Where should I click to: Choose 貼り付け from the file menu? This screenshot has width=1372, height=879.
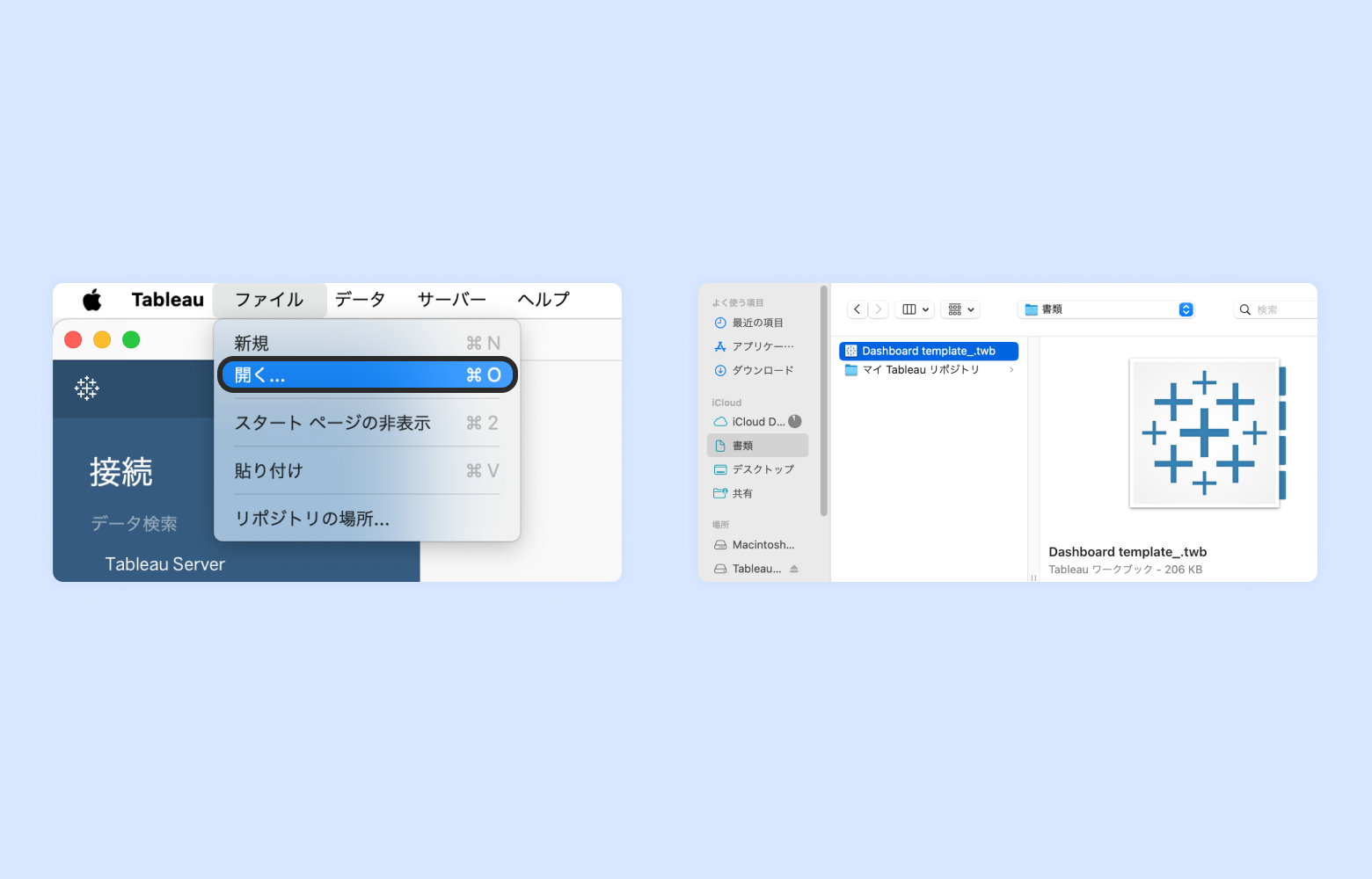367,471
